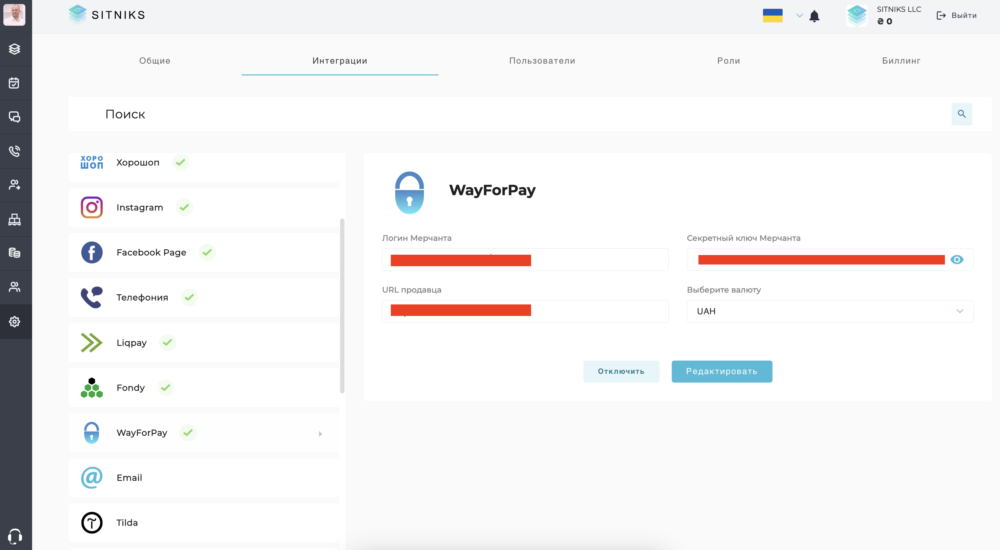Open the warehouse sidebar icon
This screenshot has width=1000, height=550.
pos(14,219)
